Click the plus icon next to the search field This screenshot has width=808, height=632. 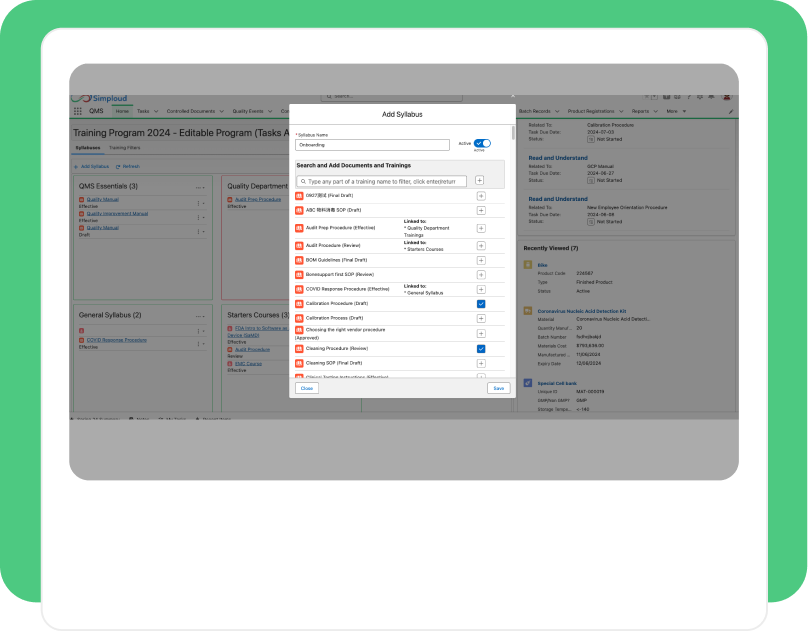pos(479,180)
